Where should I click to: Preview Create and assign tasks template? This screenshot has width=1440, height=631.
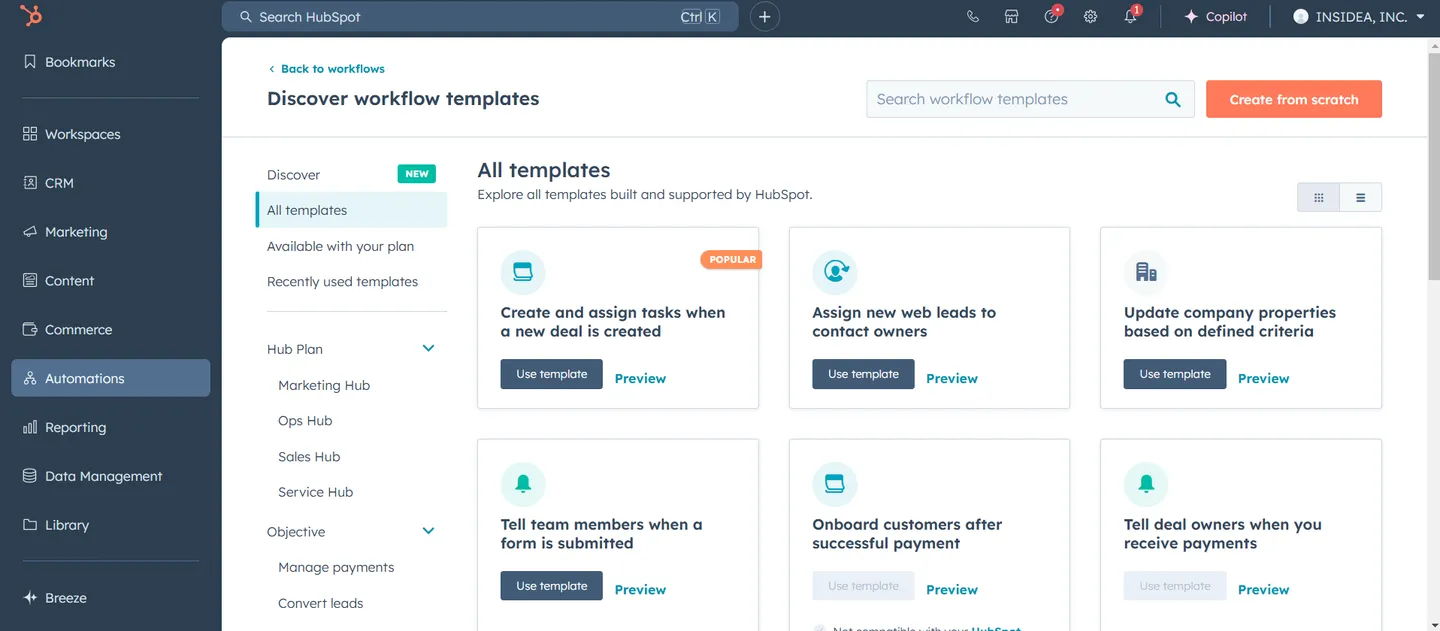pyautogui.click(x=640, y=378)
